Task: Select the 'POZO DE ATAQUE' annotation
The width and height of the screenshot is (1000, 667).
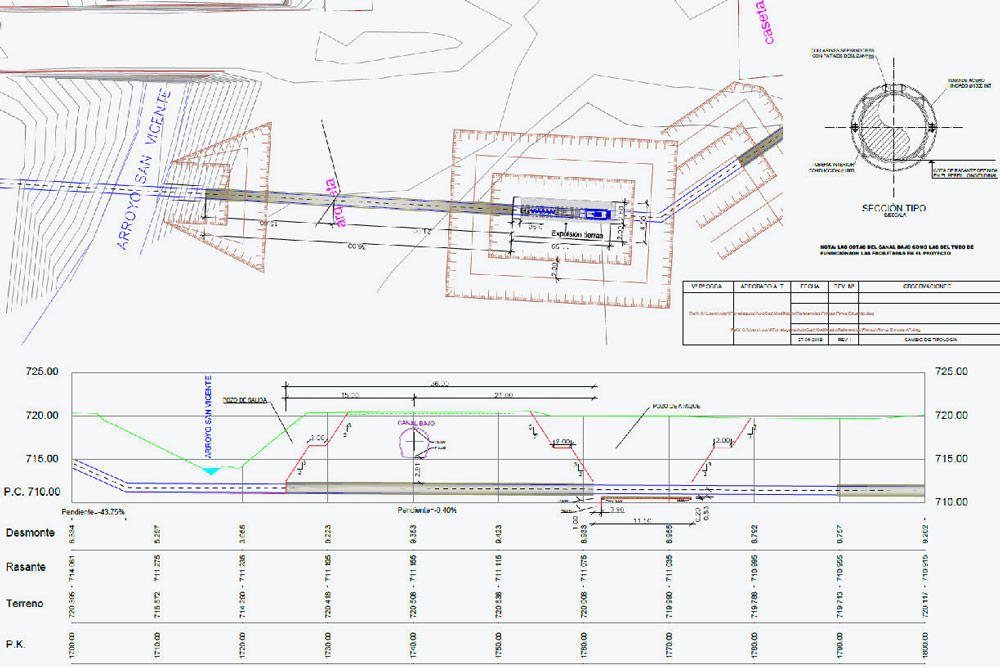Action: tap(674, 406)
